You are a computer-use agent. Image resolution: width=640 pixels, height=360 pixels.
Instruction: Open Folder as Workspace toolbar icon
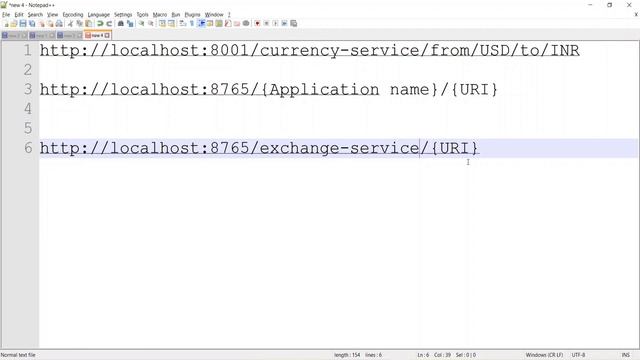point(237,24)
